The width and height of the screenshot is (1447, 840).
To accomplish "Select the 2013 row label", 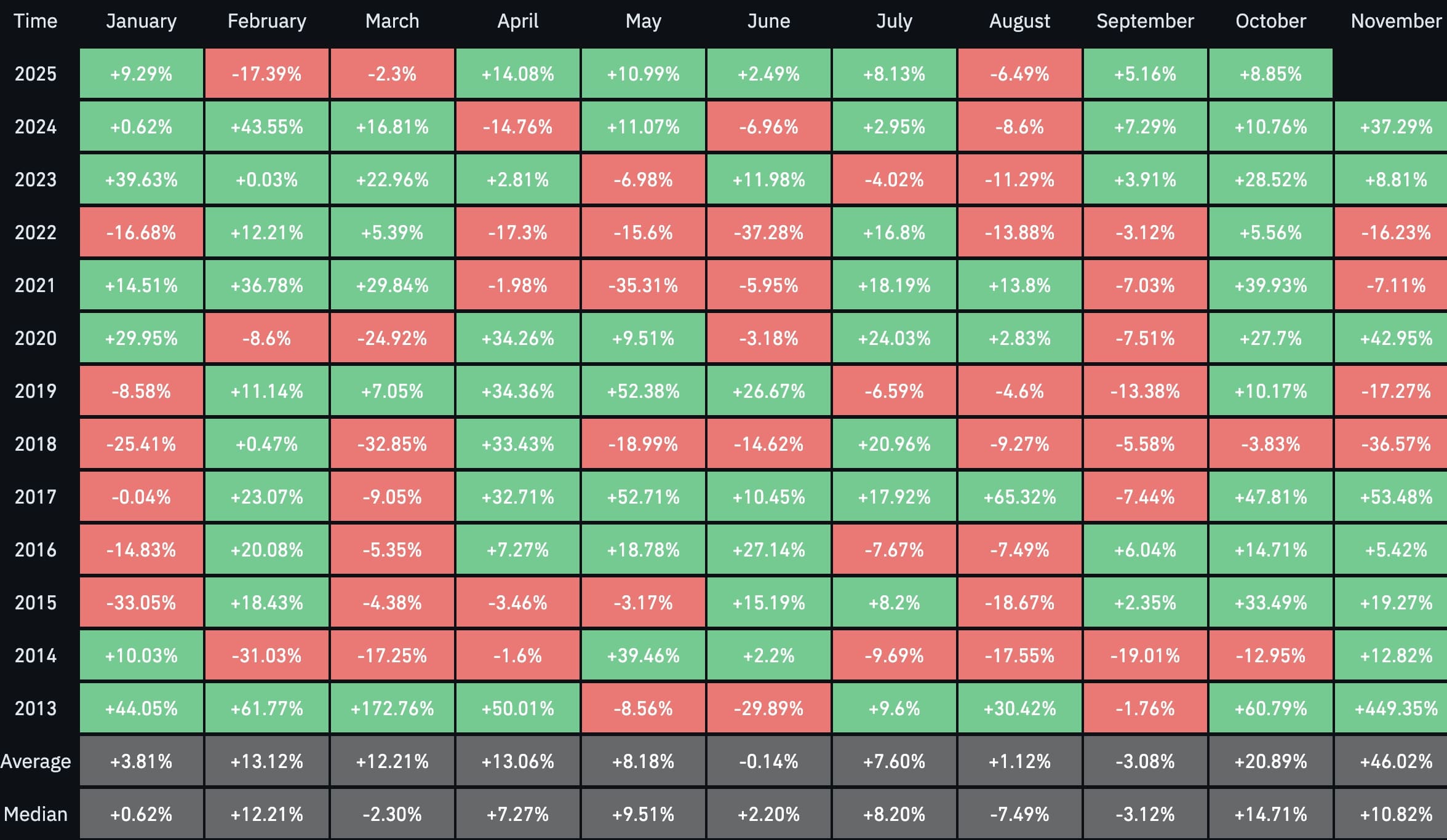I will point(35,708).
